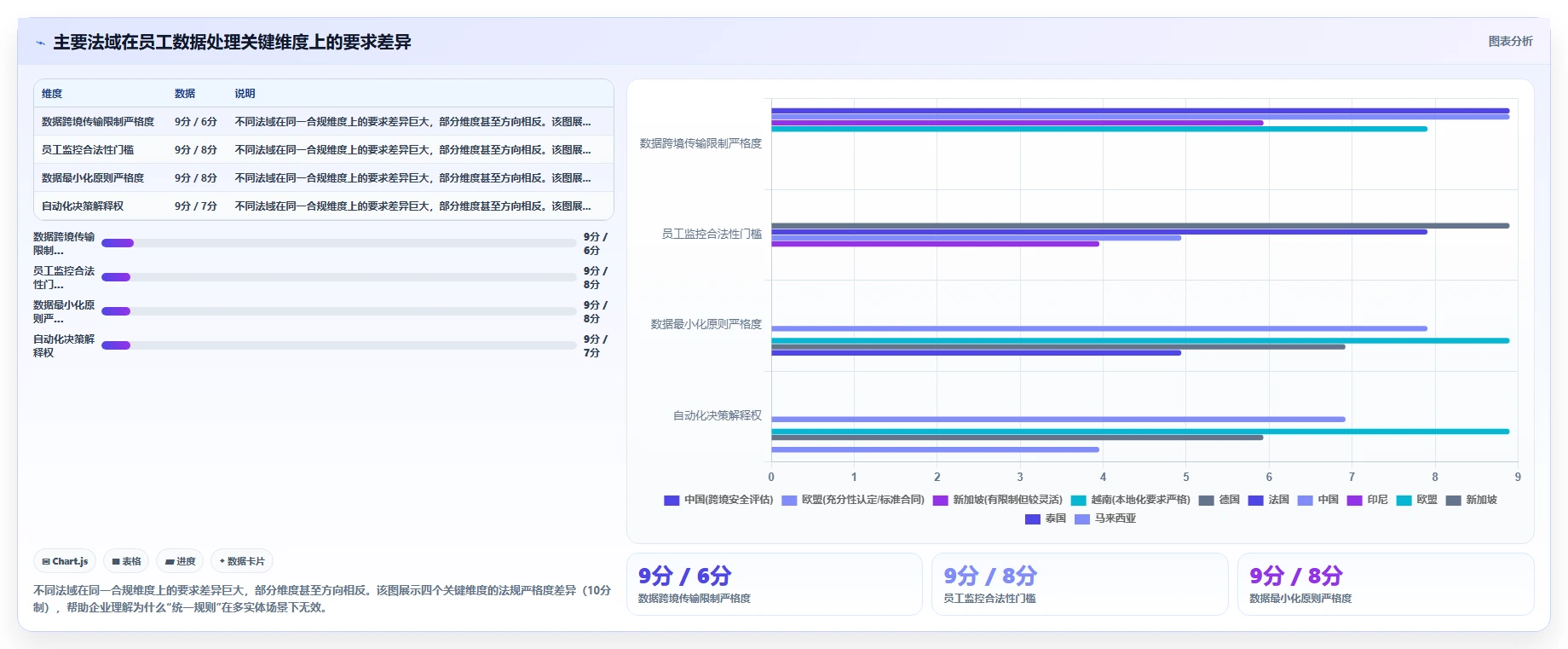The height and width of the screenshot is (649, 1568).
Task: Toggle the 欧盟(充分性认定/标准合同) legend entry
Action: point(853,500)
